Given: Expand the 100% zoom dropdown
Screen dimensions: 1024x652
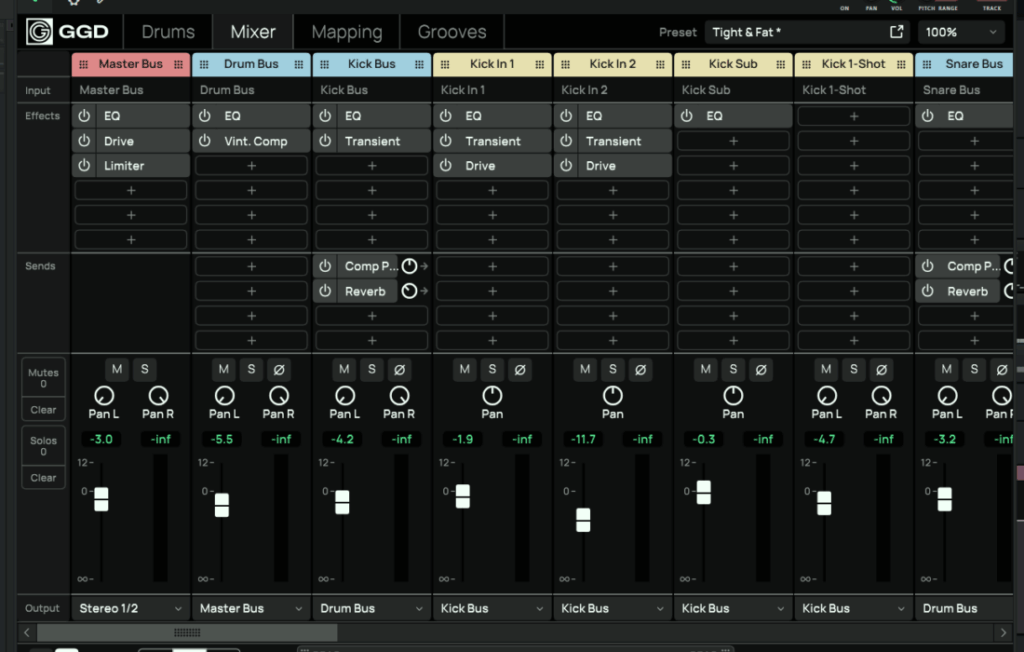Looking at the screenshot, I should (x=960, y=32).
